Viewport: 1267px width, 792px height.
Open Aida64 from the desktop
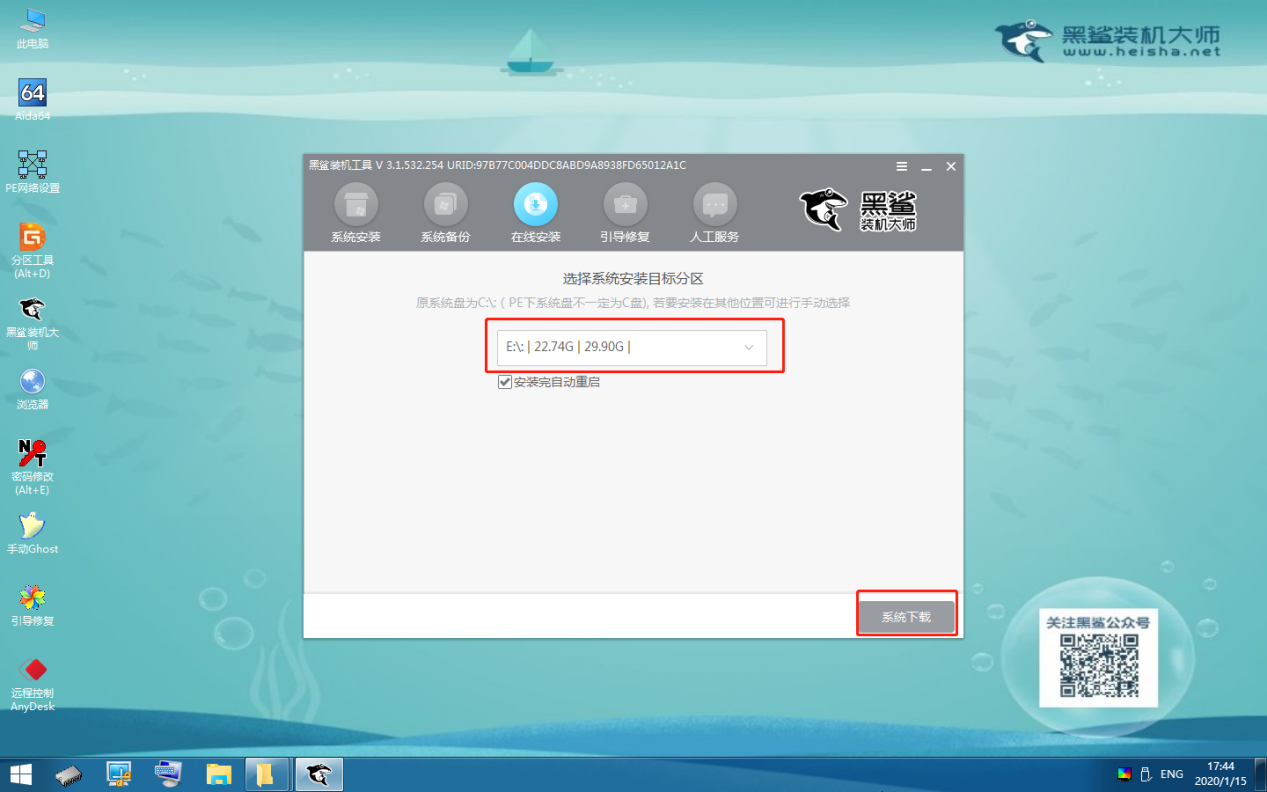tap(33, 93)
